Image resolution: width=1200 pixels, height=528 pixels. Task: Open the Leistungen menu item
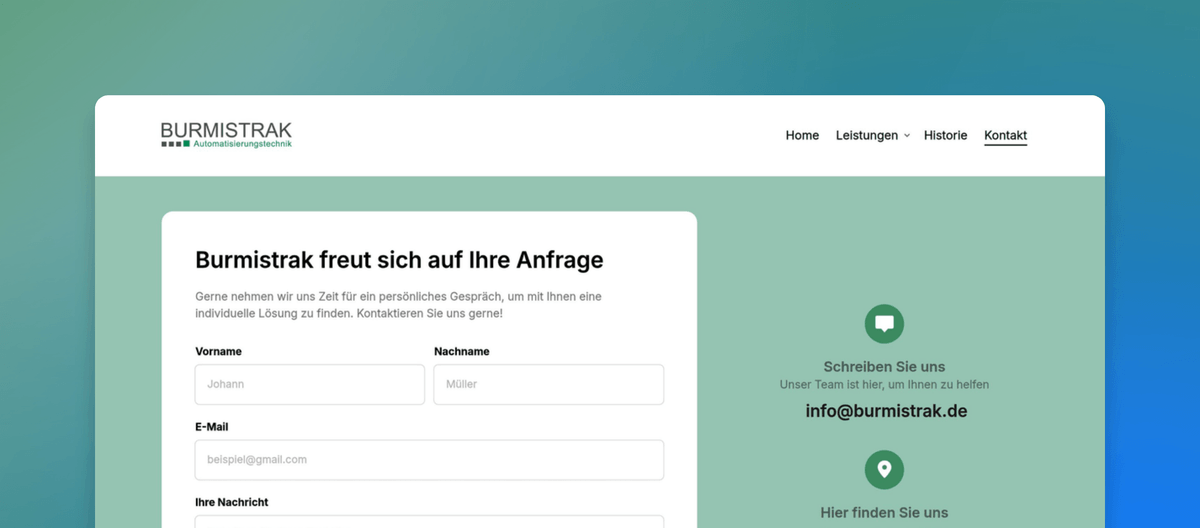[x=867, y=135]
